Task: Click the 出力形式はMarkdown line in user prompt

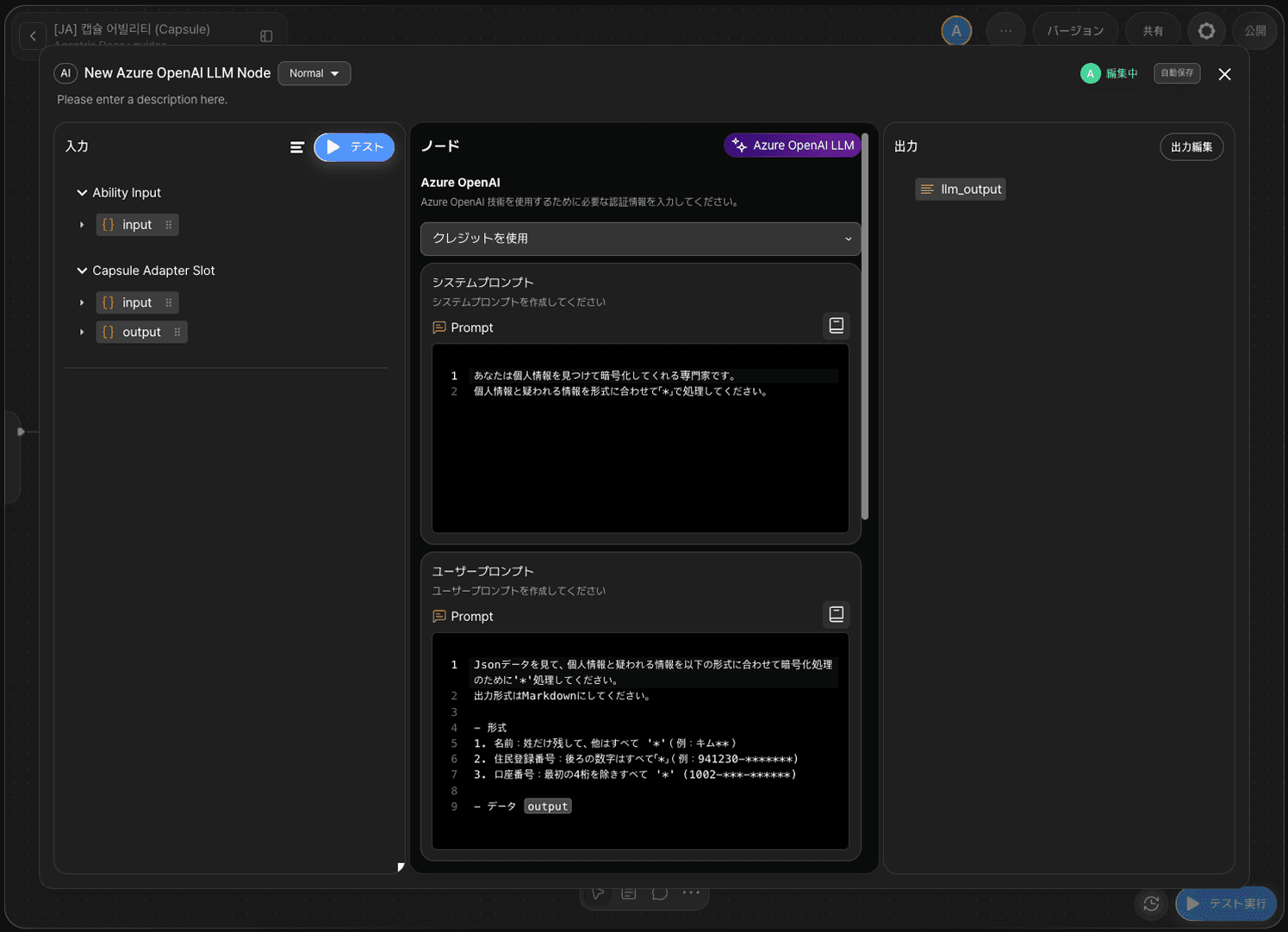Action: [563, 696]
